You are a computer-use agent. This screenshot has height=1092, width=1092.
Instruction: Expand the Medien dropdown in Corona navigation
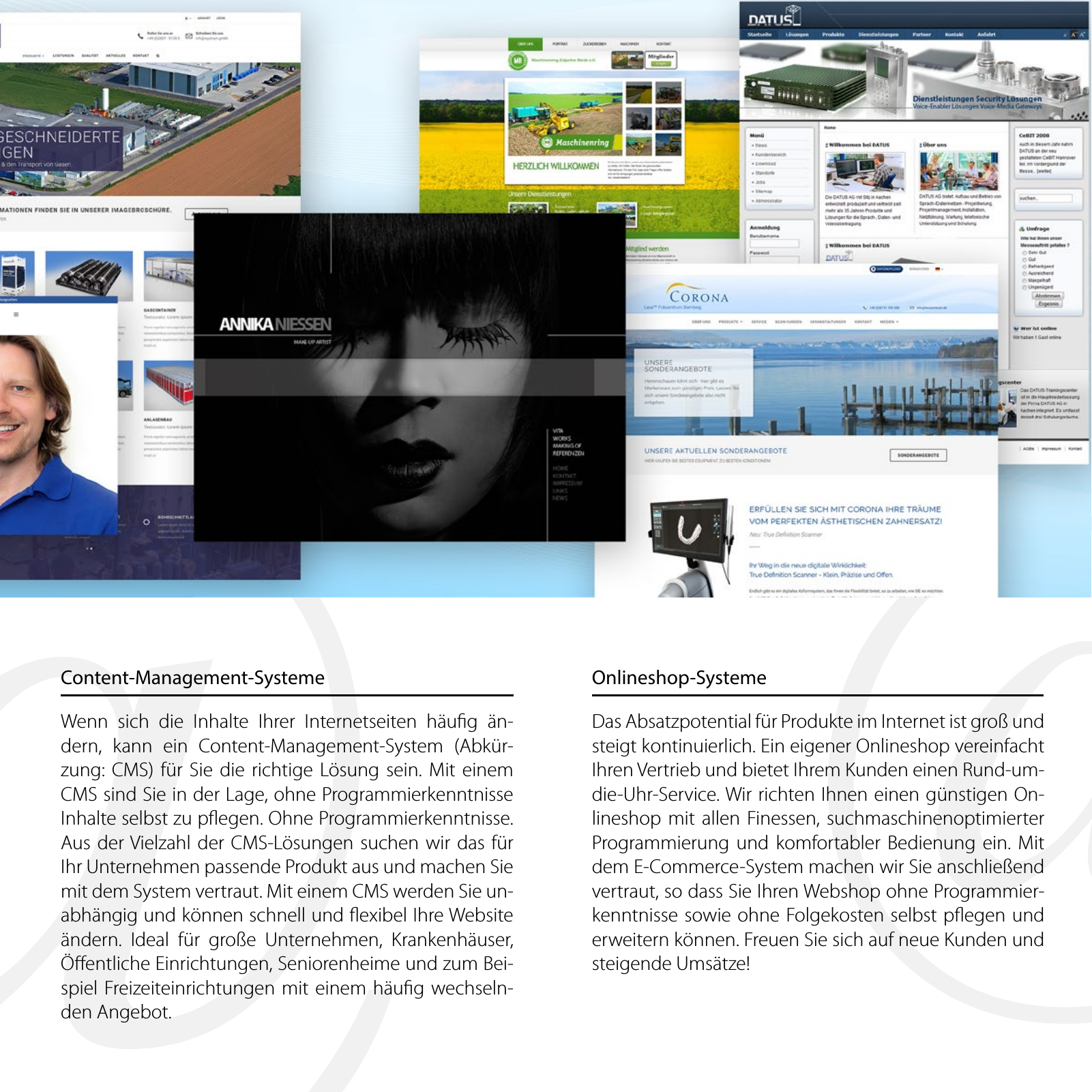(x=889, y=321)
